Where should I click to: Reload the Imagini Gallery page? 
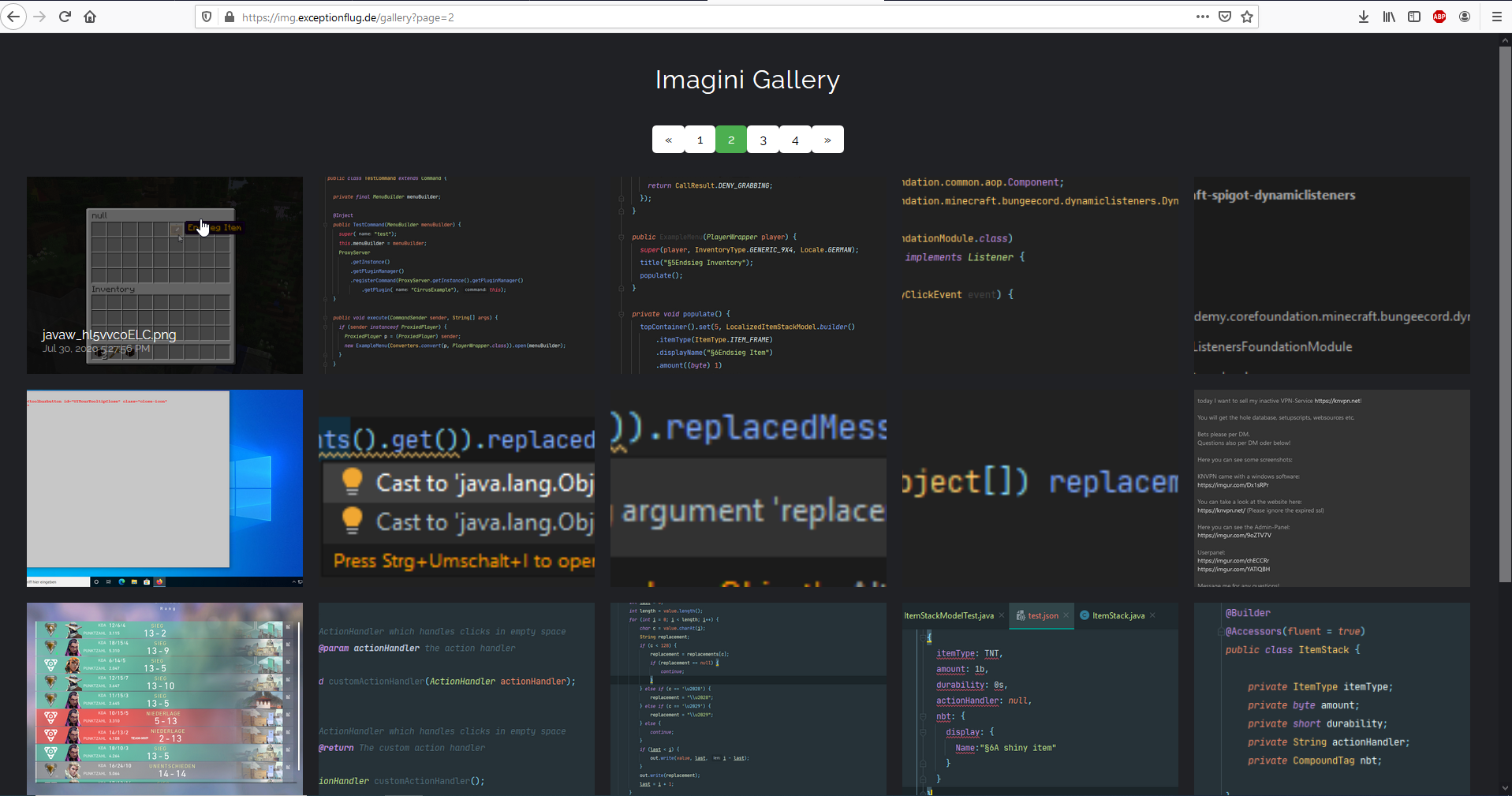(x=65, y=17)
